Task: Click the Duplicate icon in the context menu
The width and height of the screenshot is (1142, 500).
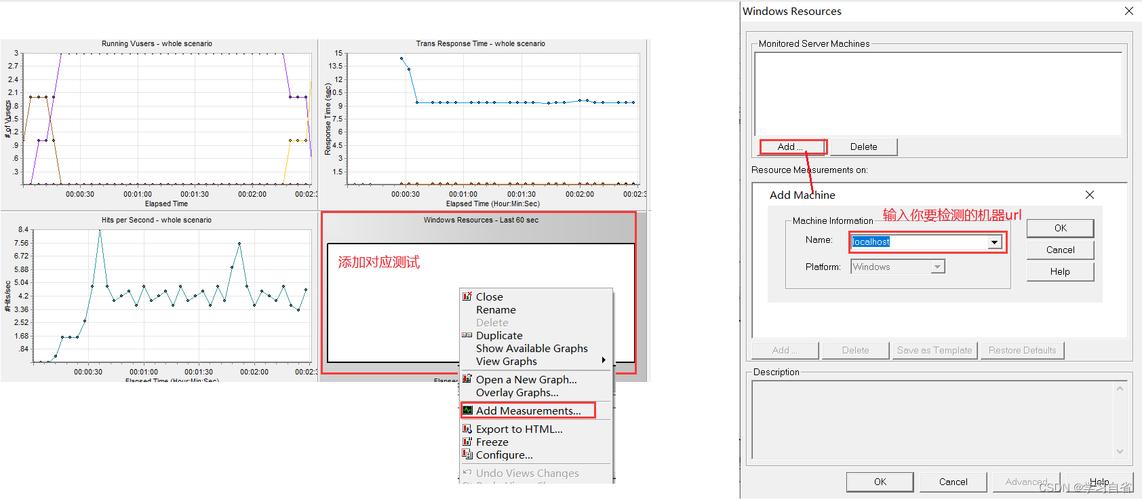Action: click(467, 336)
